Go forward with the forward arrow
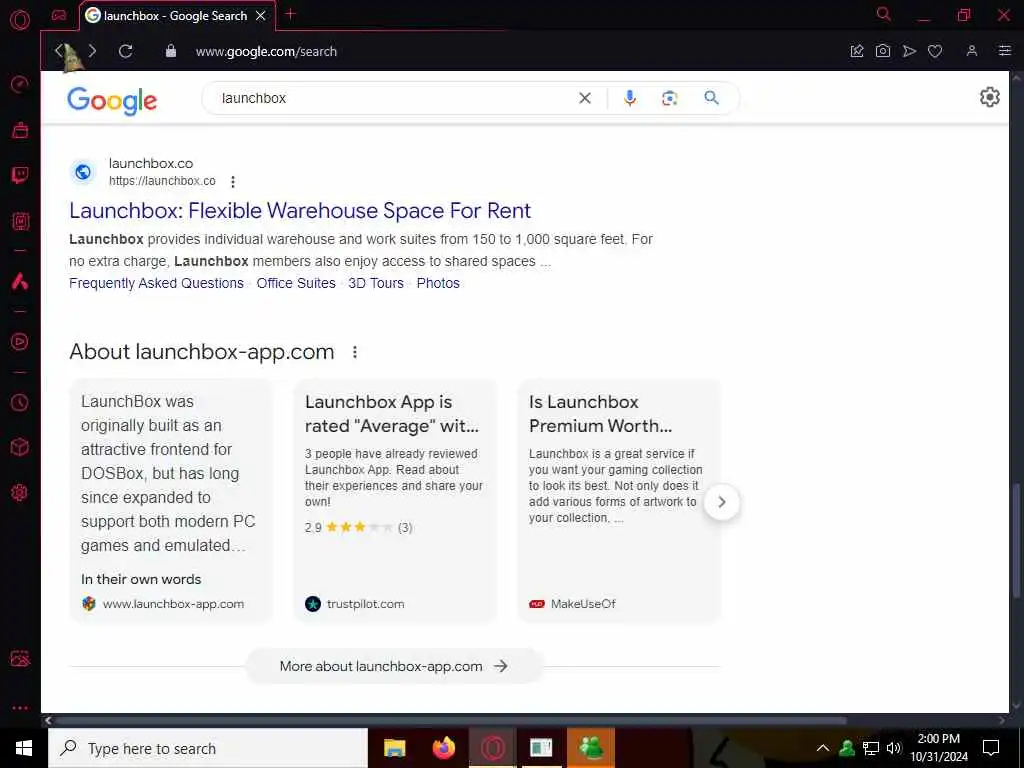1024x768 pixels. [x=92, y=51]
